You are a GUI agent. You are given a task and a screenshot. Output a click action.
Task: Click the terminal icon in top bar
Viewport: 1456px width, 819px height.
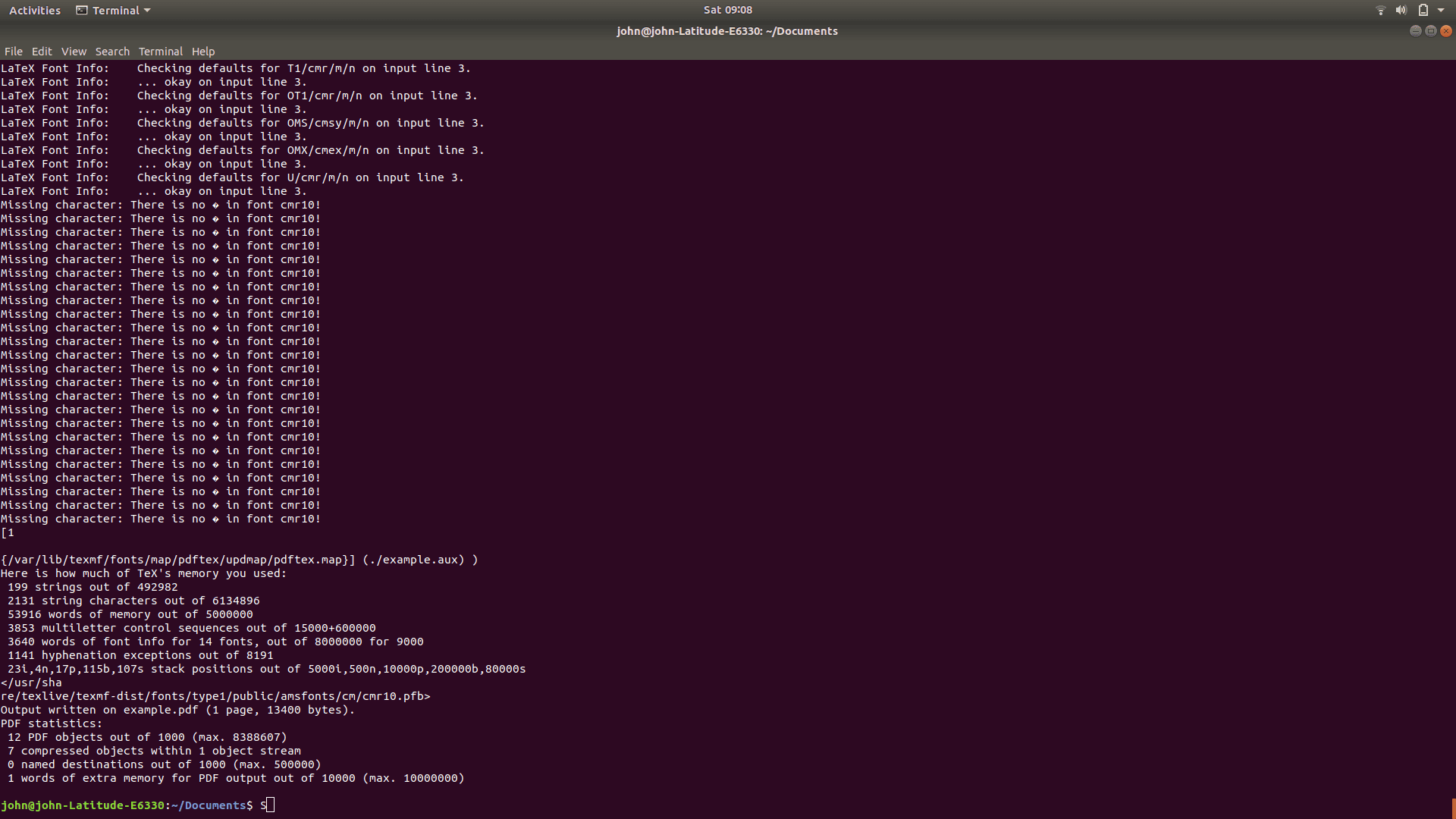point(82,11)
